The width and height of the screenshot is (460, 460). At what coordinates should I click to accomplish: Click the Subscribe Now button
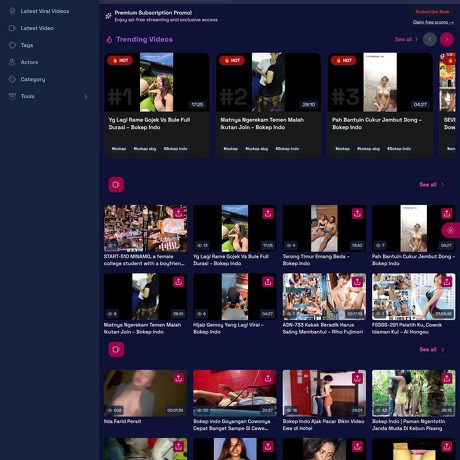(432, 12)
